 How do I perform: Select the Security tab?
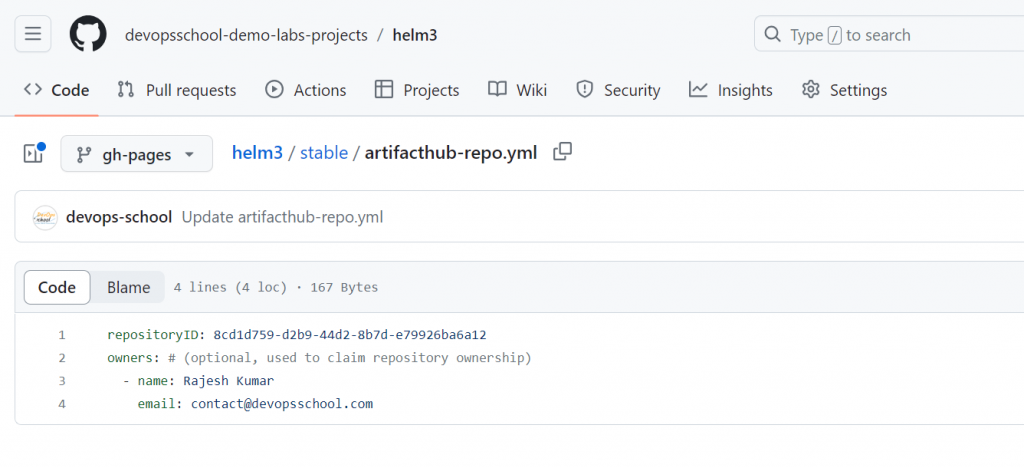(619, 90)
